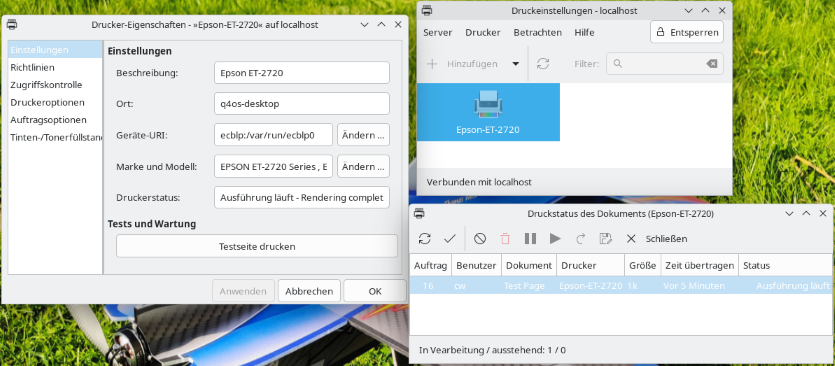Click the save attributes floppy icon
The image size is (835, 366).
[x=605, y=239]
